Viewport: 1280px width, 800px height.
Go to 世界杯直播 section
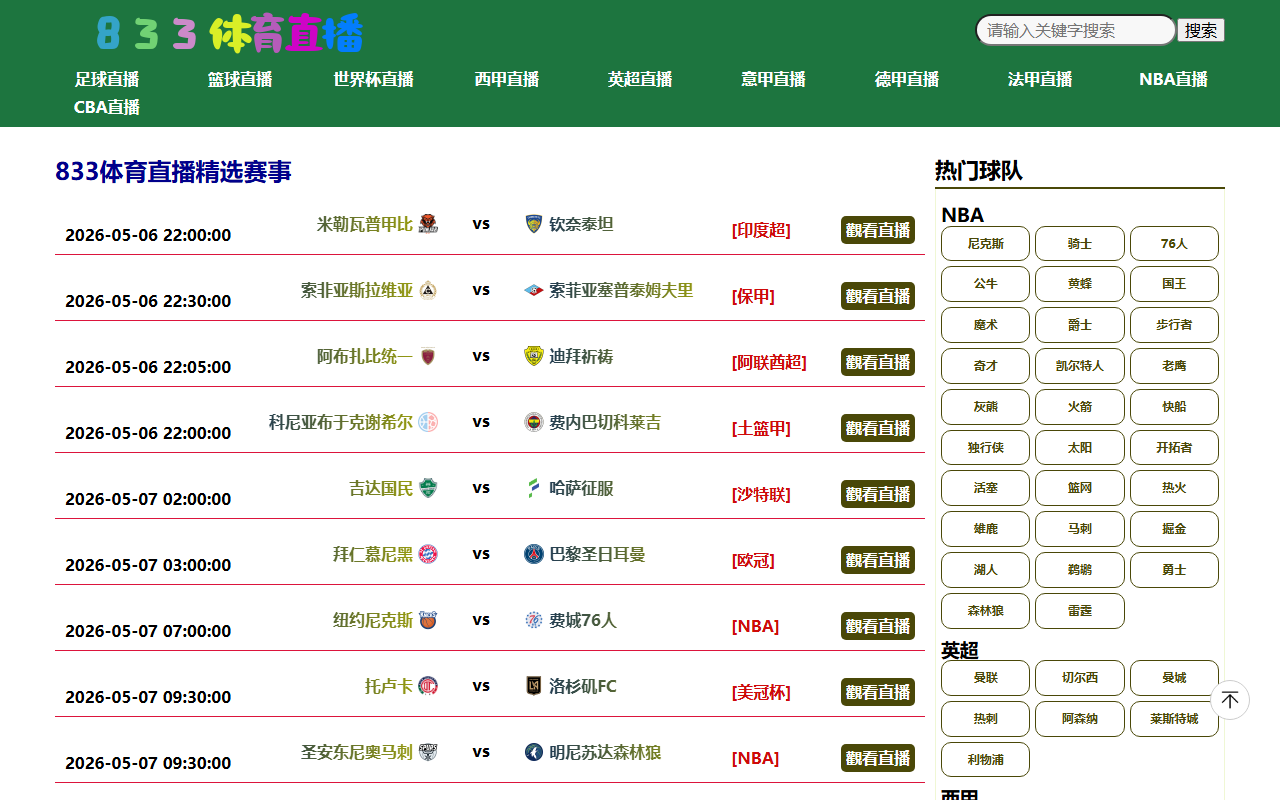[x=373, y=79]
